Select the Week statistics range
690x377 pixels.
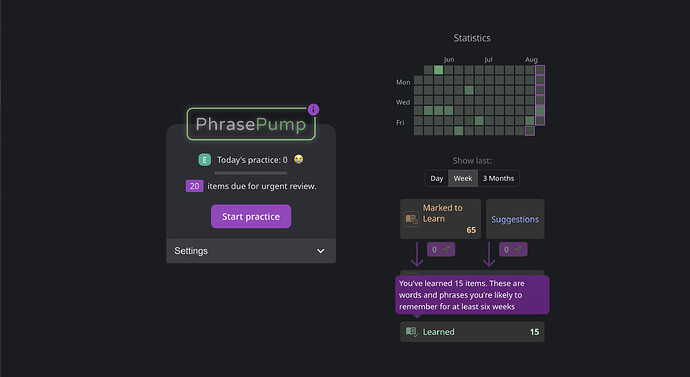463,178
